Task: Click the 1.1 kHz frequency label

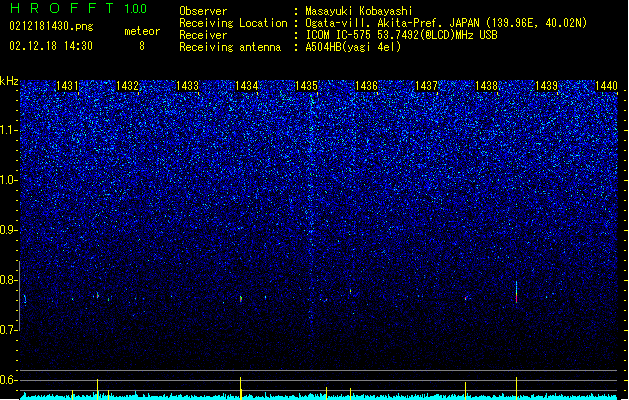Action: click(x=8, y=130)
